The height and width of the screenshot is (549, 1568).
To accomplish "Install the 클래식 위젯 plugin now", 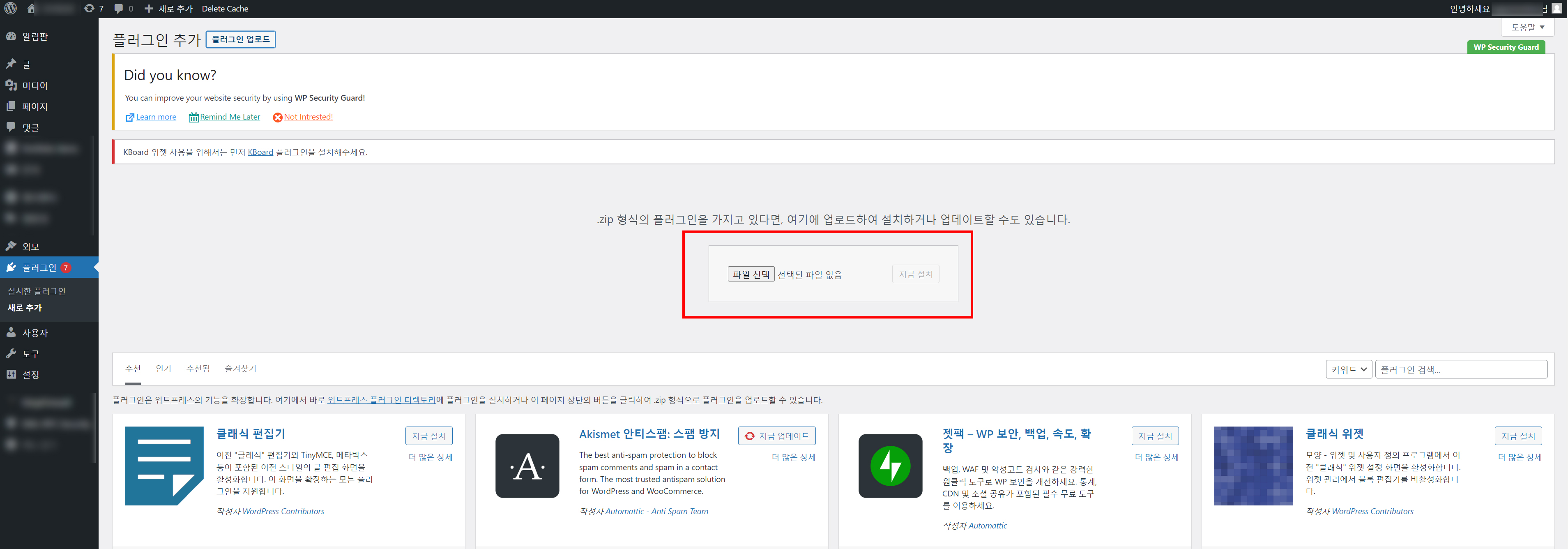I will [x=1518, y=436].
